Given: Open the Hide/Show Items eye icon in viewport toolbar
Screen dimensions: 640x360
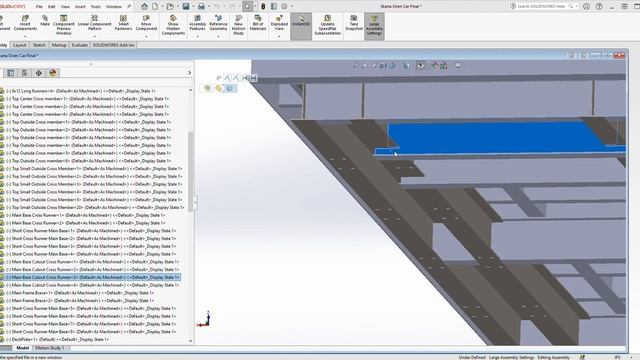Looking at the screenshot, I should click(421, 65).
